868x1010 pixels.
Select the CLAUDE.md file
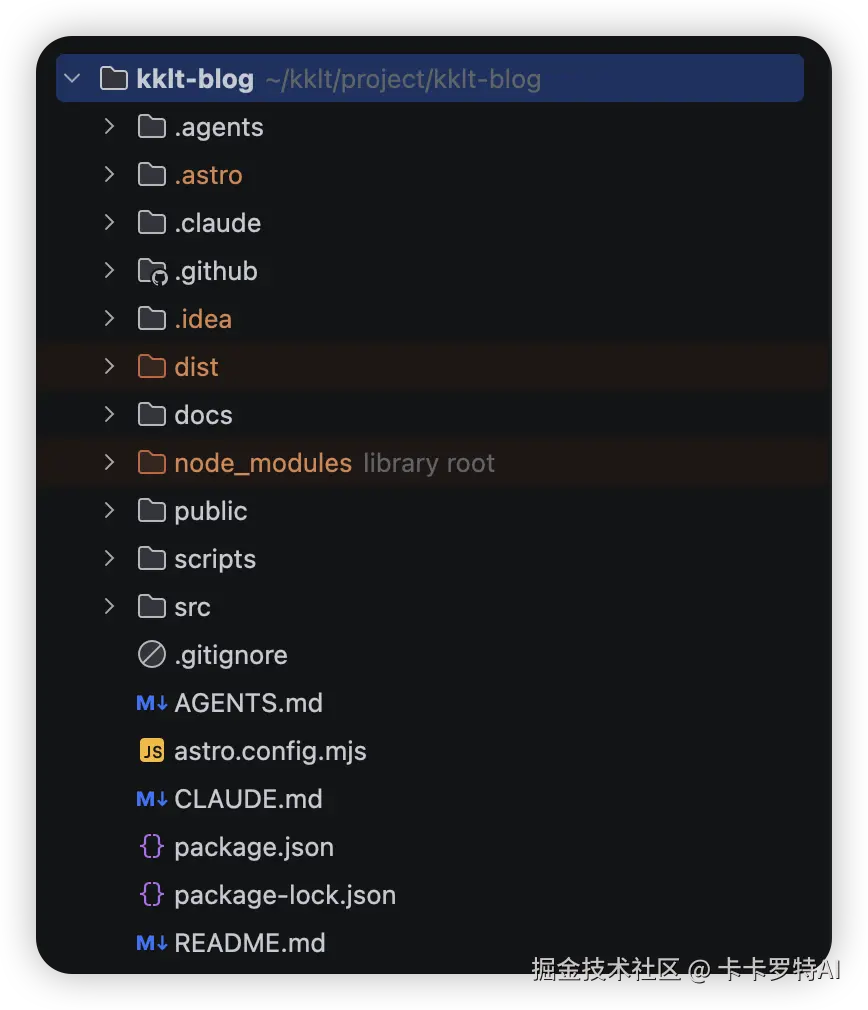[x=248, y=799]
